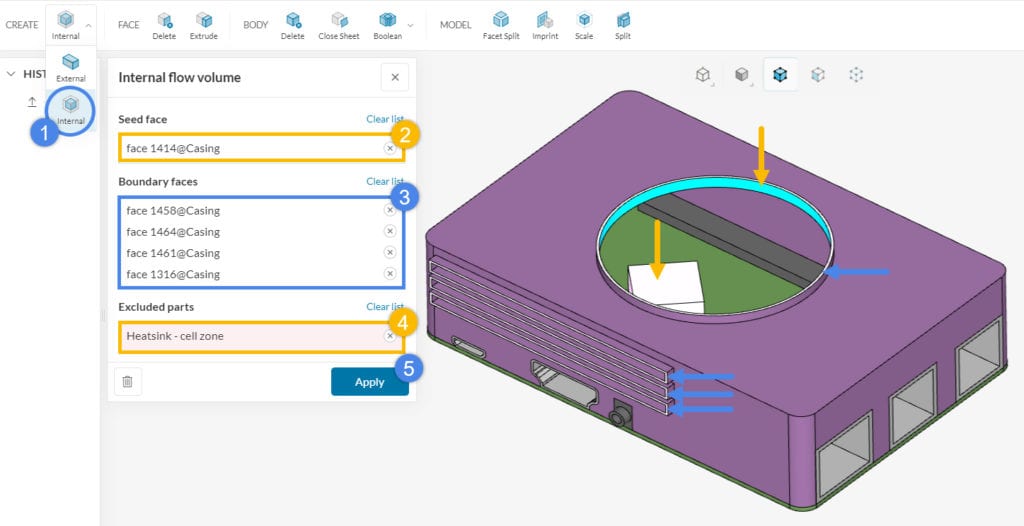
Task: Select External flow volume from dropdown
Action: pos(71,68)
